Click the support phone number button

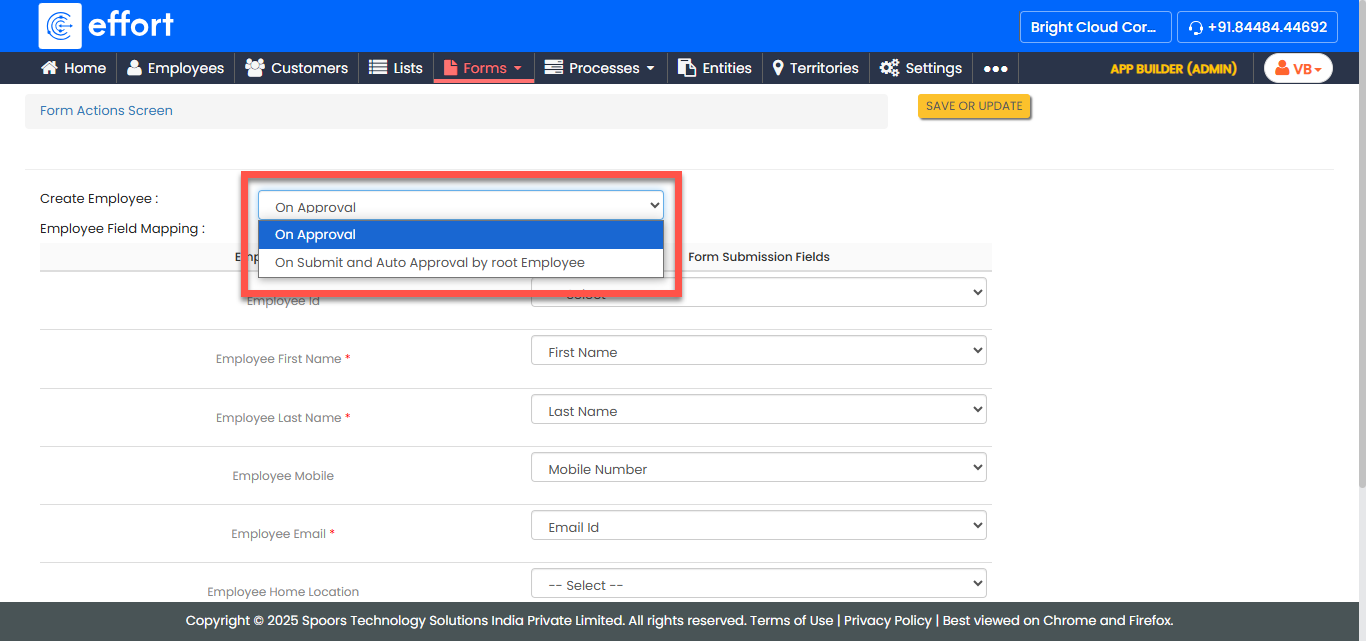(x=1257, y=27)
